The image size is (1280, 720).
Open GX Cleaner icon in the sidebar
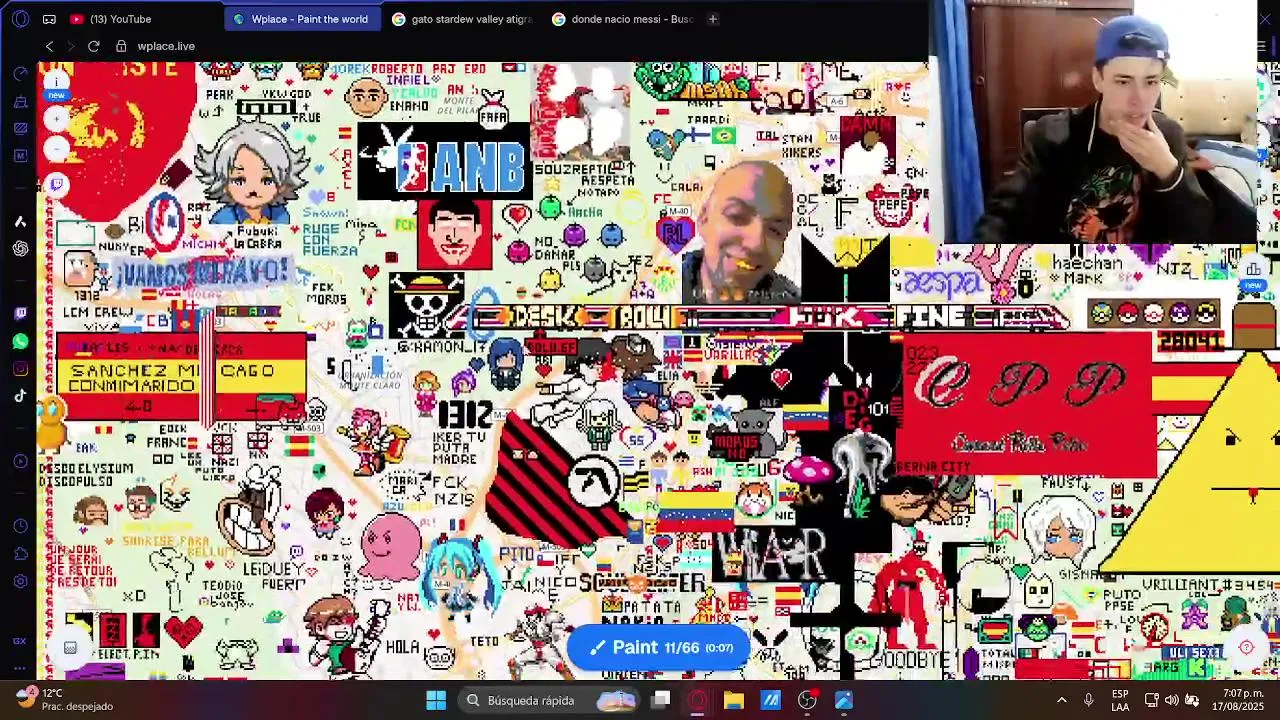tap(20, 101)
